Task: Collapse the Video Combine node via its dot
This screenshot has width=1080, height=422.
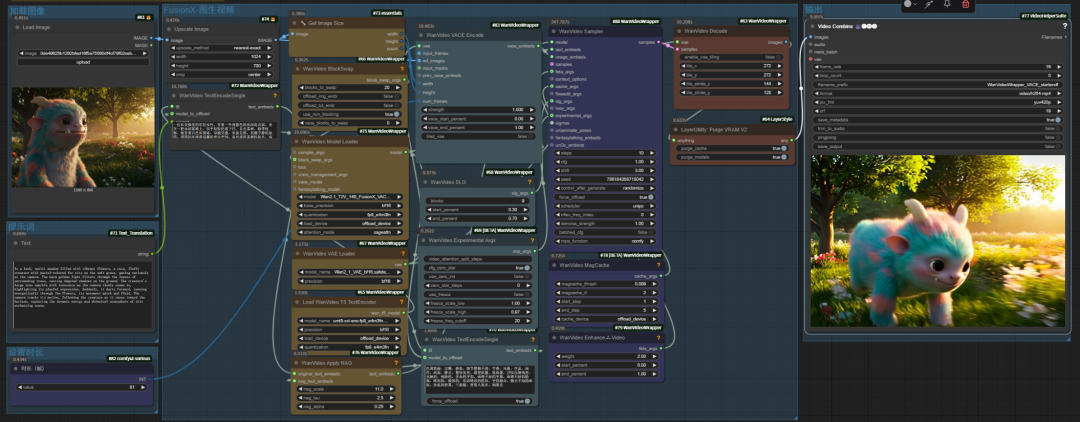Action: (x=811, y=25)
